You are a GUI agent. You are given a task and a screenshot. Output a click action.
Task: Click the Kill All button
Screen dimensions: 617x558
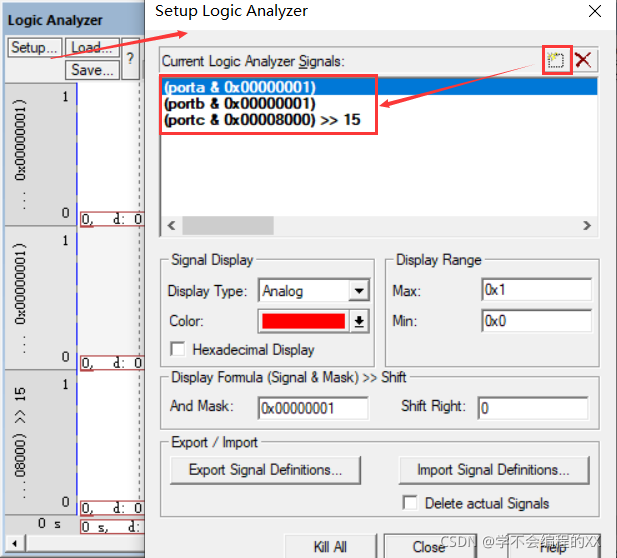point(330,546)
